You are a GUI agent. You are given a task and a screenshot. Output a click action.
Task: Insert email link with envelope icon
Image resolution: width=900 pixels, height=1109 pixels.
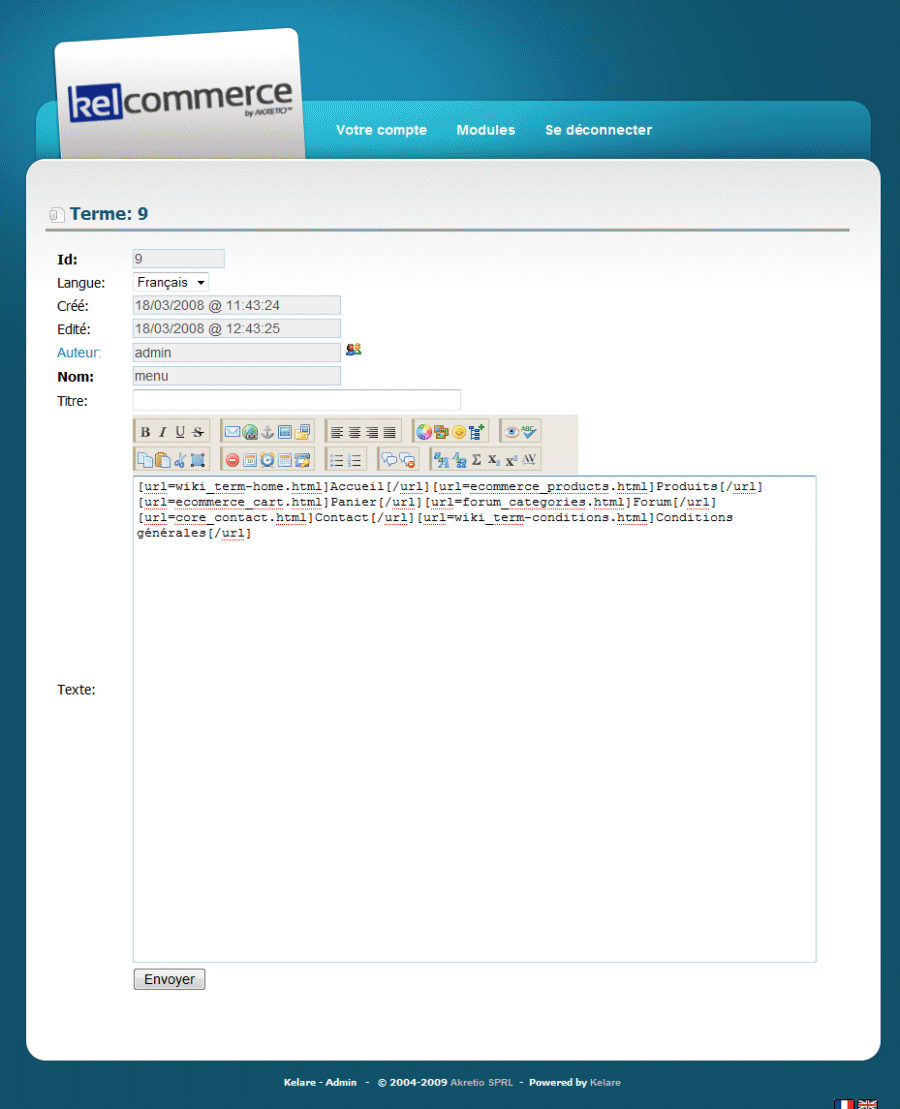[232, 432]
